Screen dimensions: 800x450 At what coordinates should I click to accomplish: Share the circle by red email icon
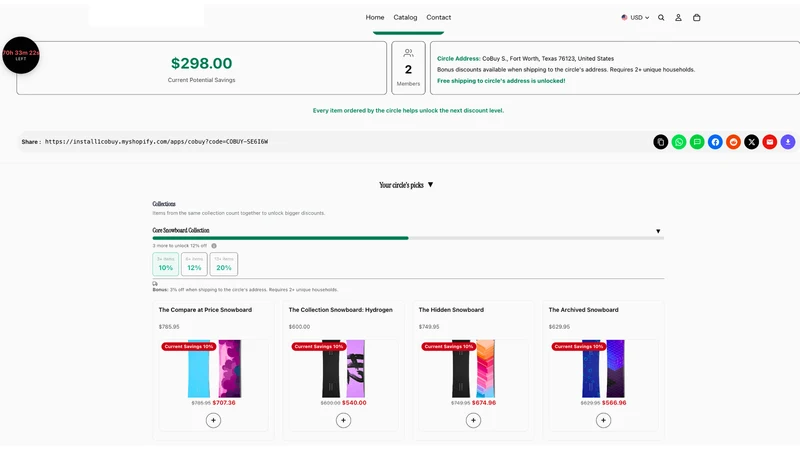[770, 142]
